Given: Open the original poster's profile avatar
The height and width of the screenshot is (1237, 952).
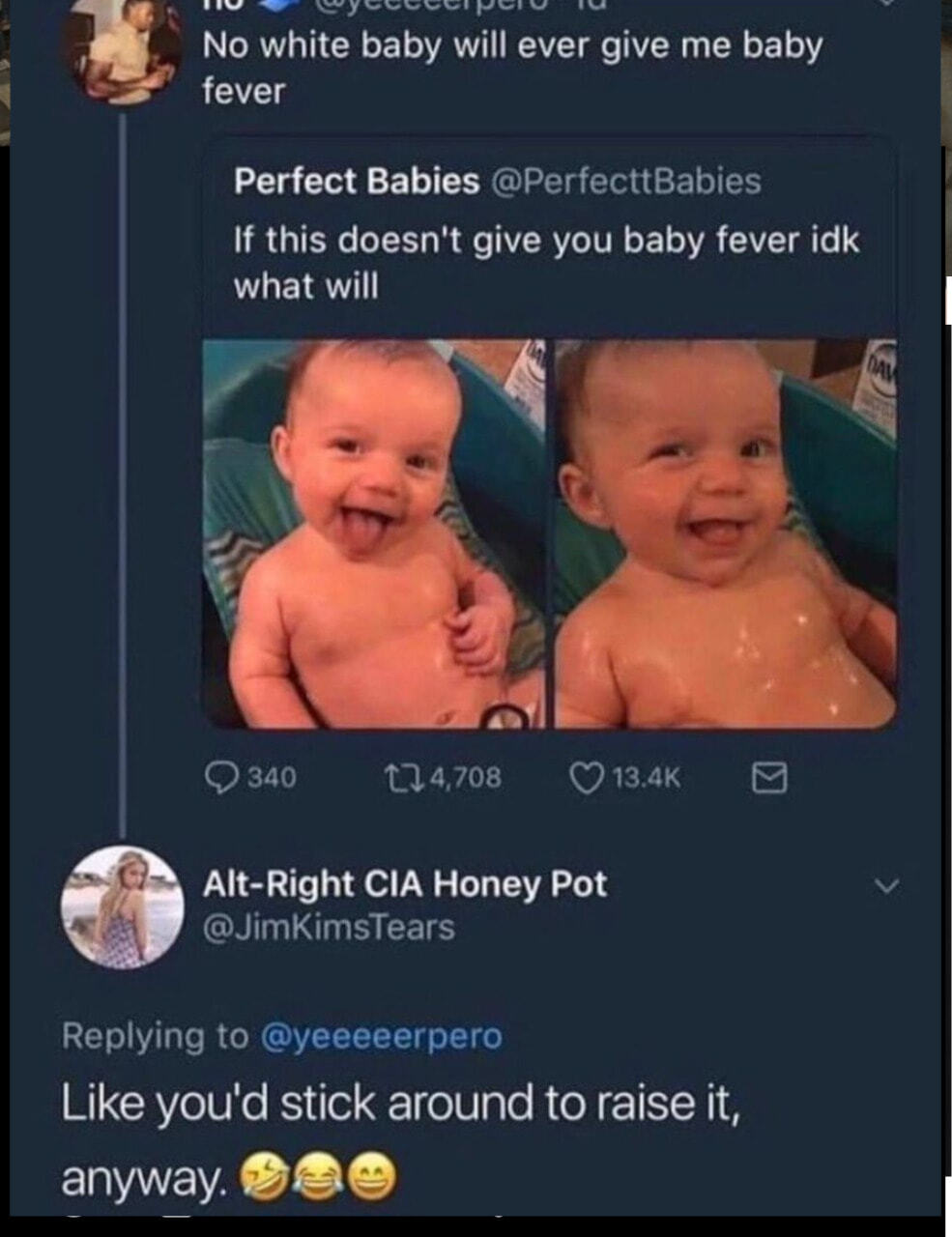Looking at the screenshot, I should click(122, 52).
